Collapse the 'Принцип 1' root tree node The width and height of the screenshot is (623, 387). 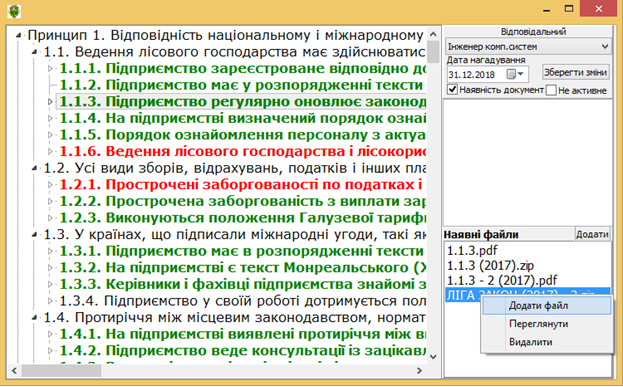[x=18, y=35]
